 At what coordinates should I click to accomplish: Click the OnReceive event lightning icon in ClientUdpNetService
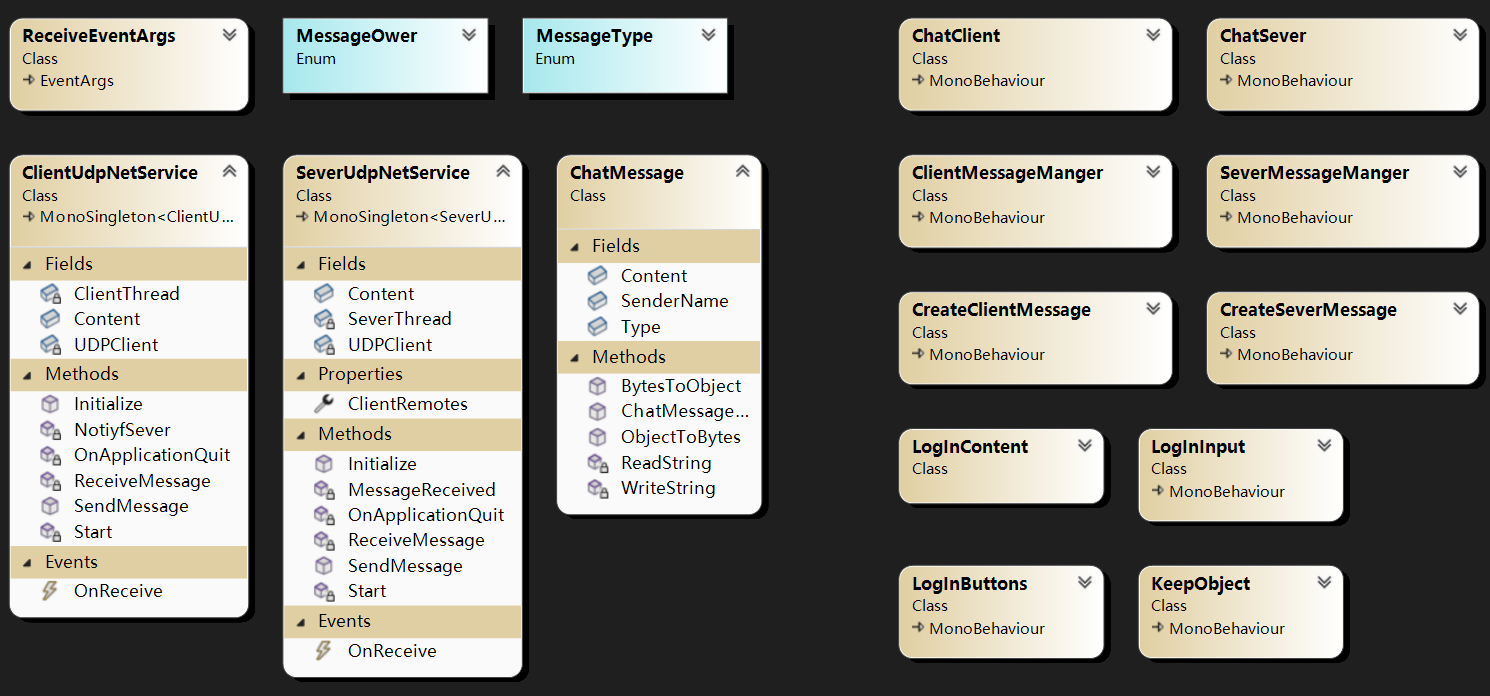50,591
